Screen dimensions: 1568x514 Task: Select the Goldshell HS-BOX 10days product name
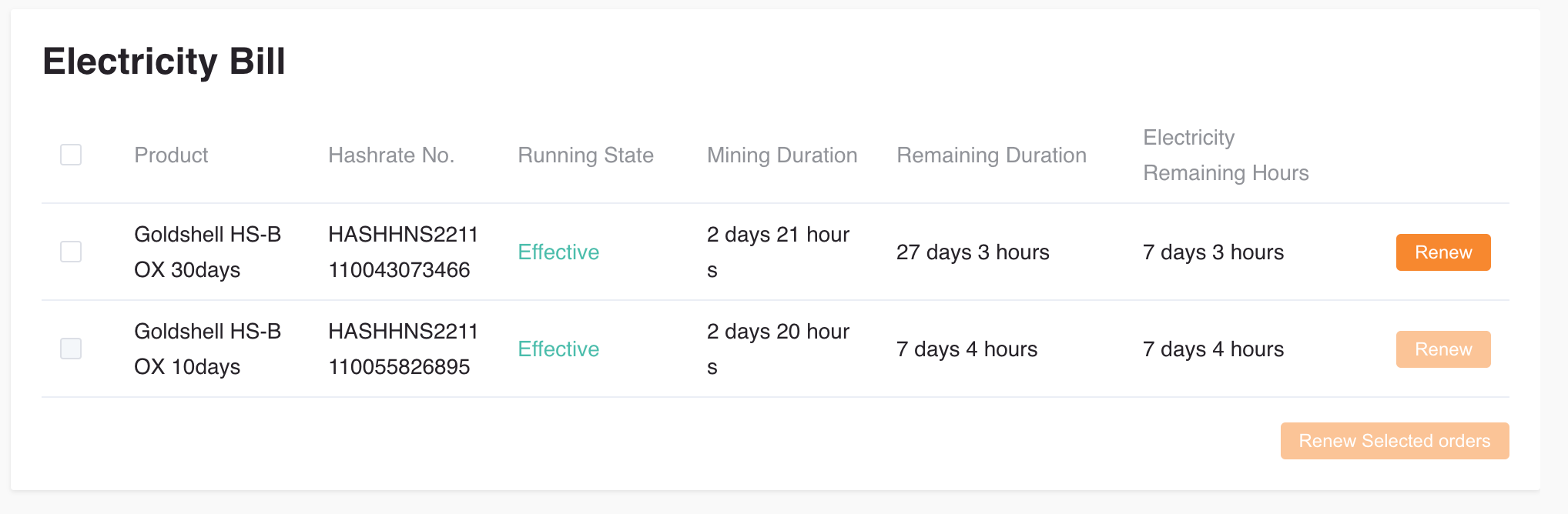click(x=208, y=349)
